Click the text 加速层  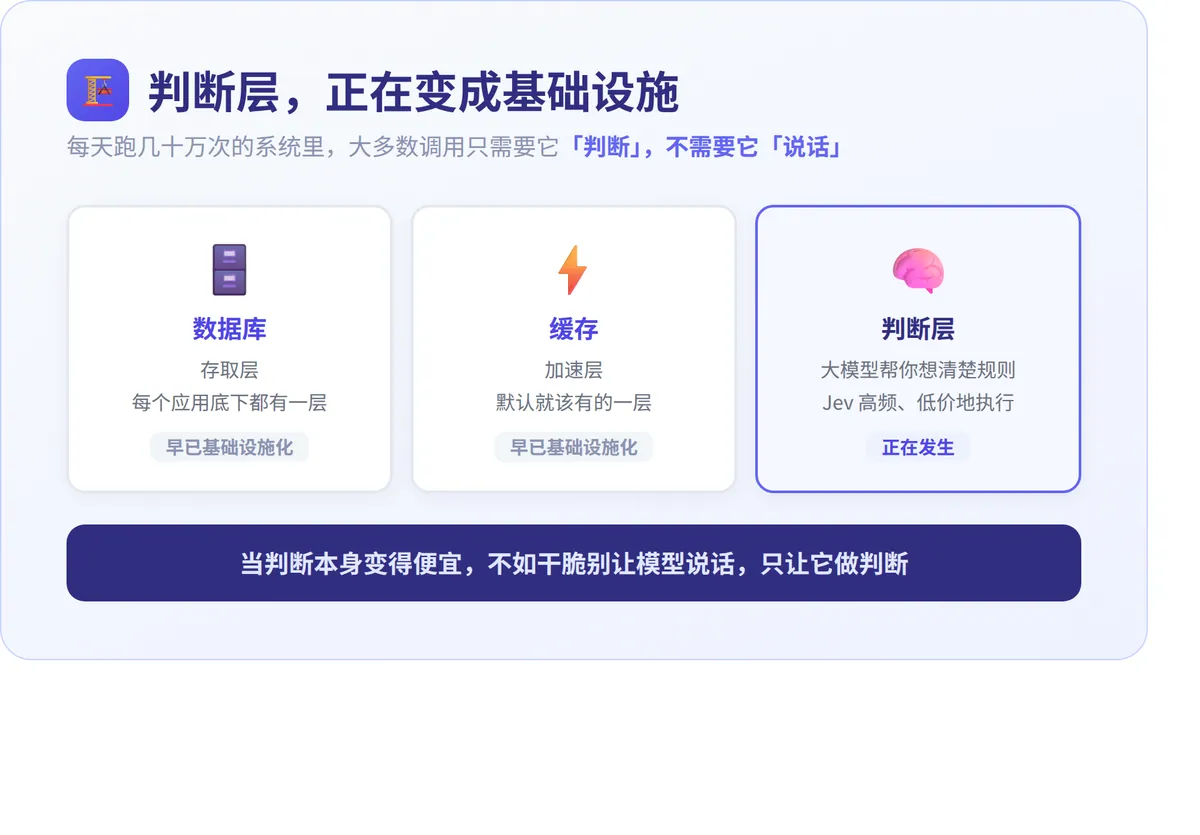574,370
